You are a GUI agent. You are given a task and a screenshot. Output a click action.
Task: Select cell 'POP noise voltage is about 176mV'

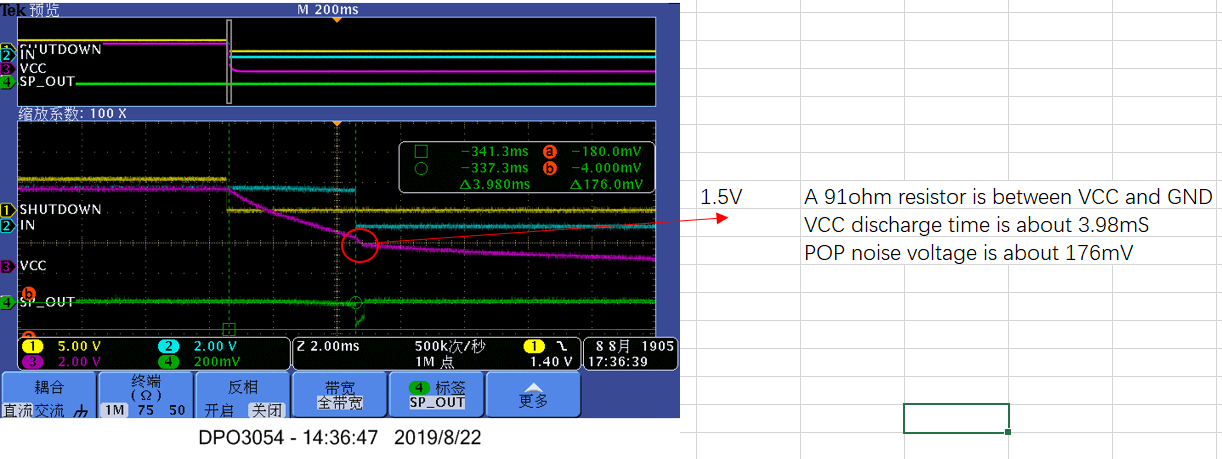[969, 253]
